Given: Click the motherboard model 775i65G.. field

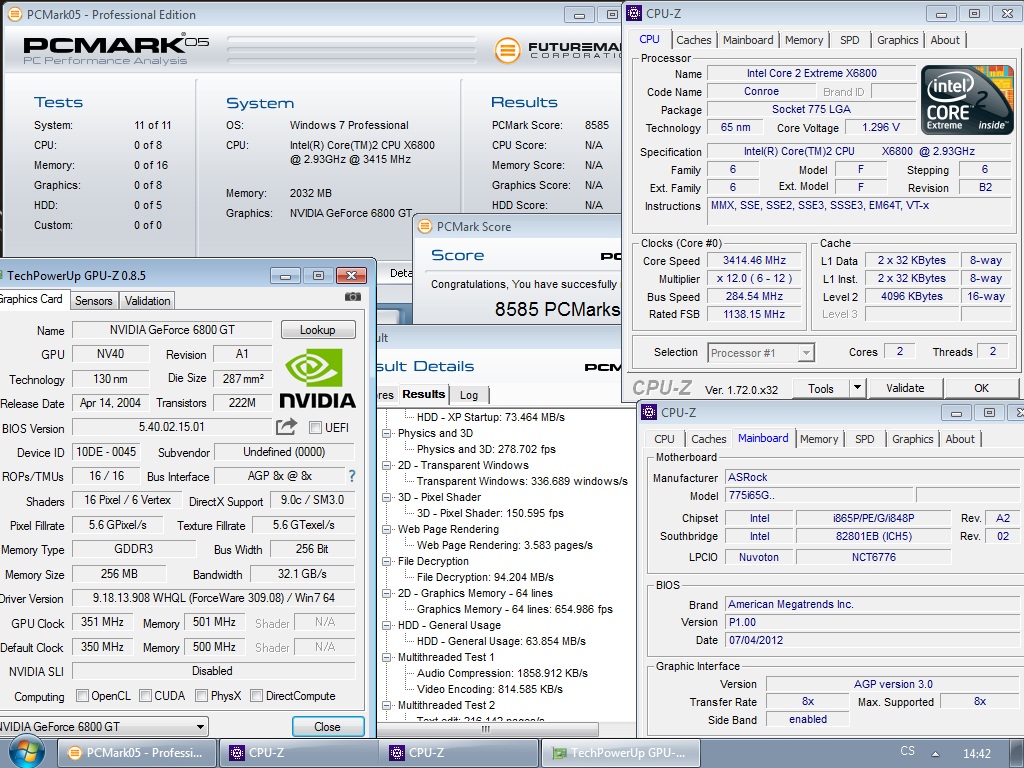Looking at the screenshot, I should point(819,495).
